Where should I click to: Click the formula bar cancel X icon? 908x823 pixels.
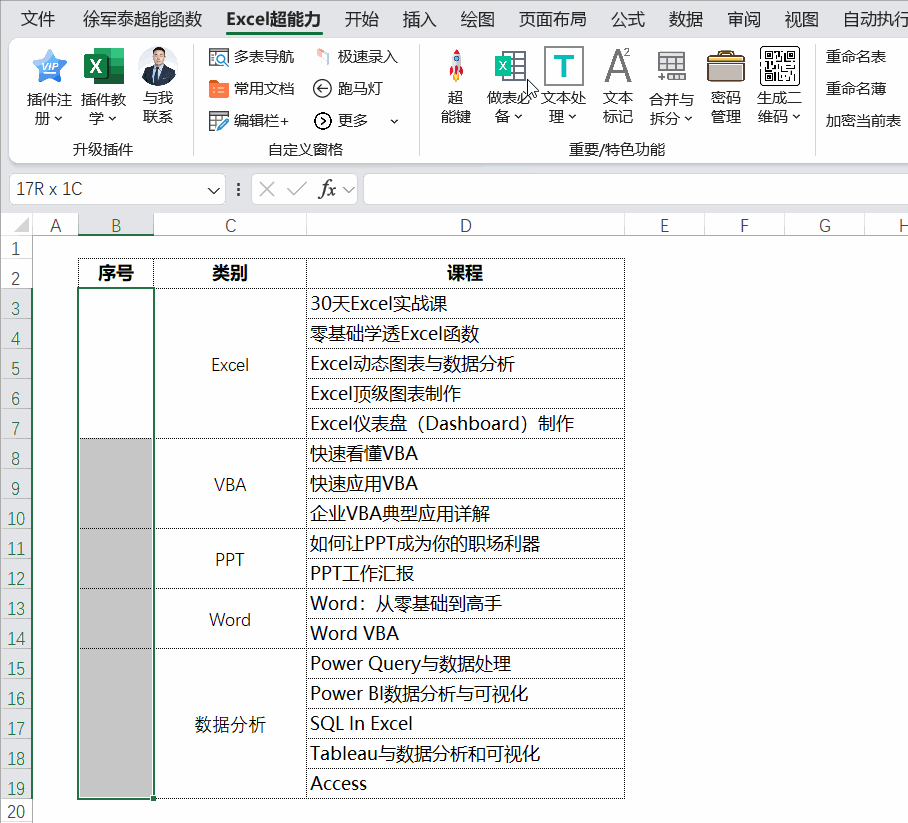click(267, 189)
